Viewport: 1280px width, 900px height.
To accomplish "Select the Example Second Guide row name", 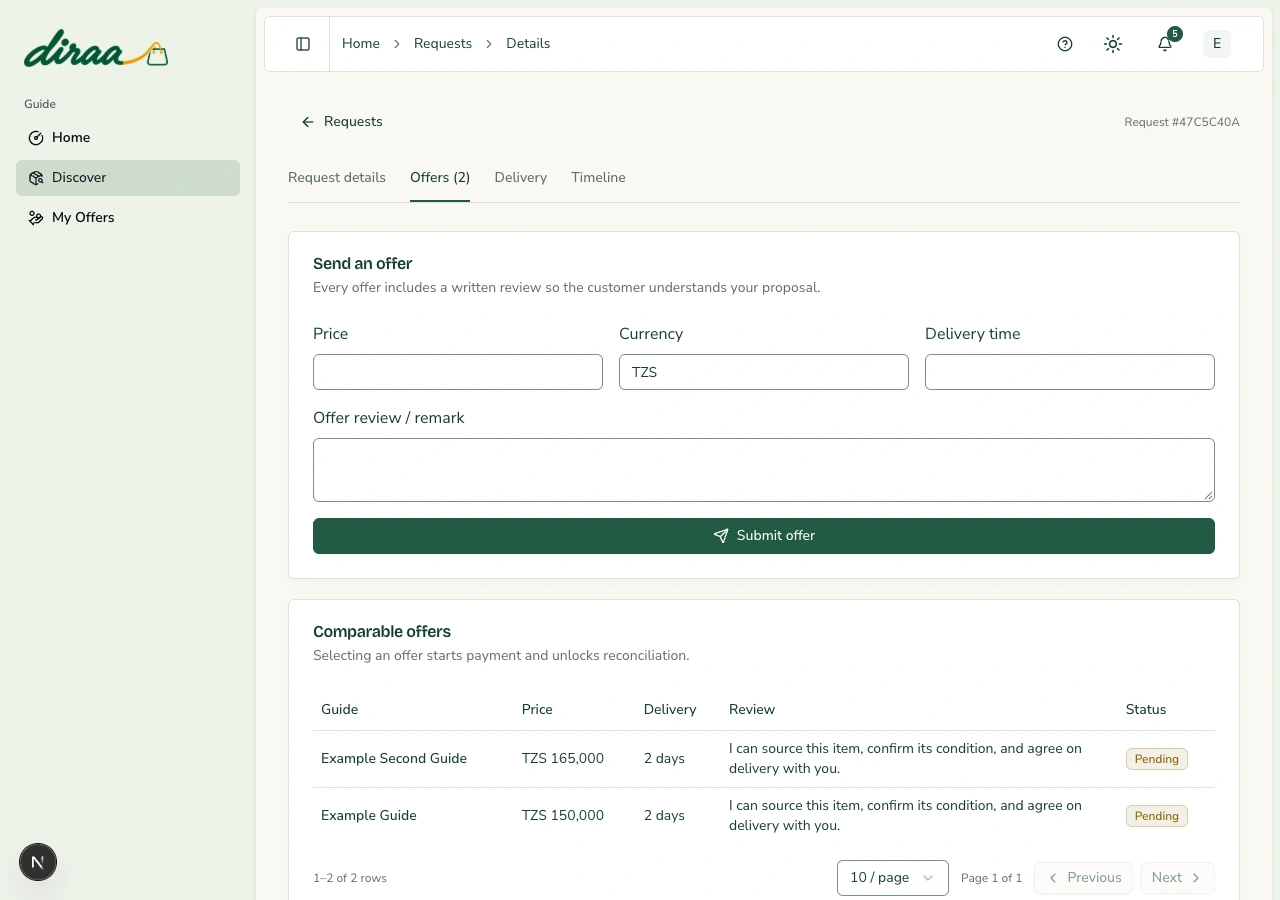I will click(394, 759).
